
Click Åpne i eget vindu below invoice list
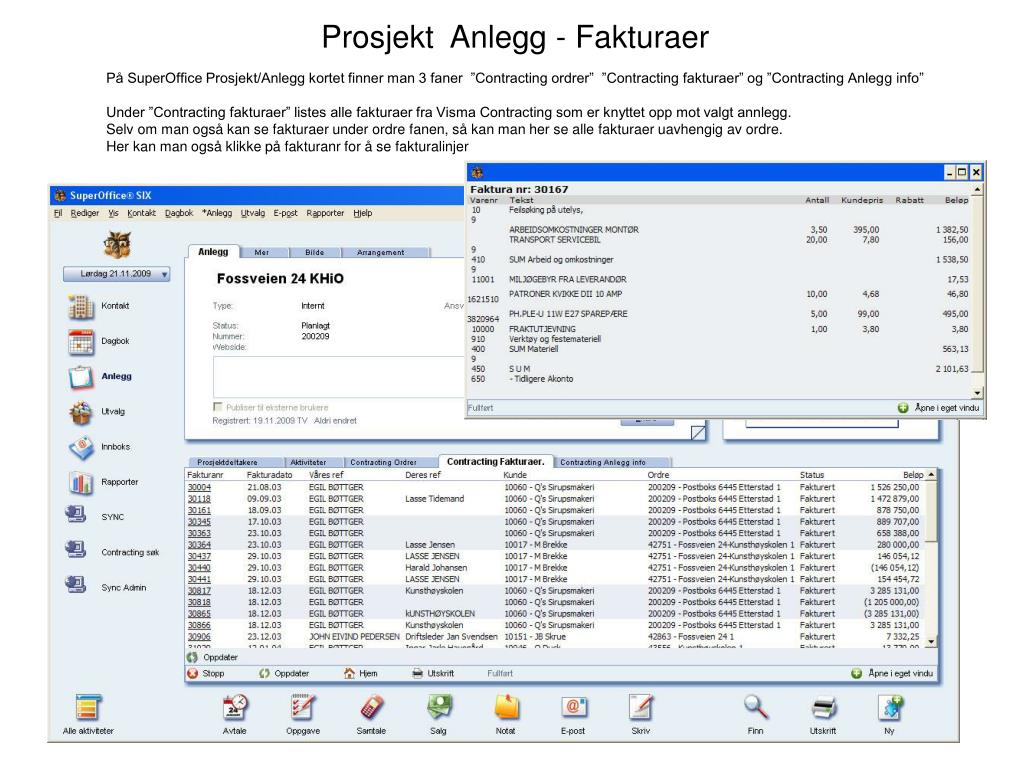[x=893, y=673]
